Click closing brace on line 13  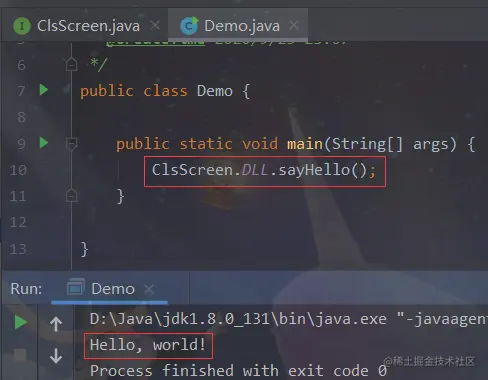84,249
